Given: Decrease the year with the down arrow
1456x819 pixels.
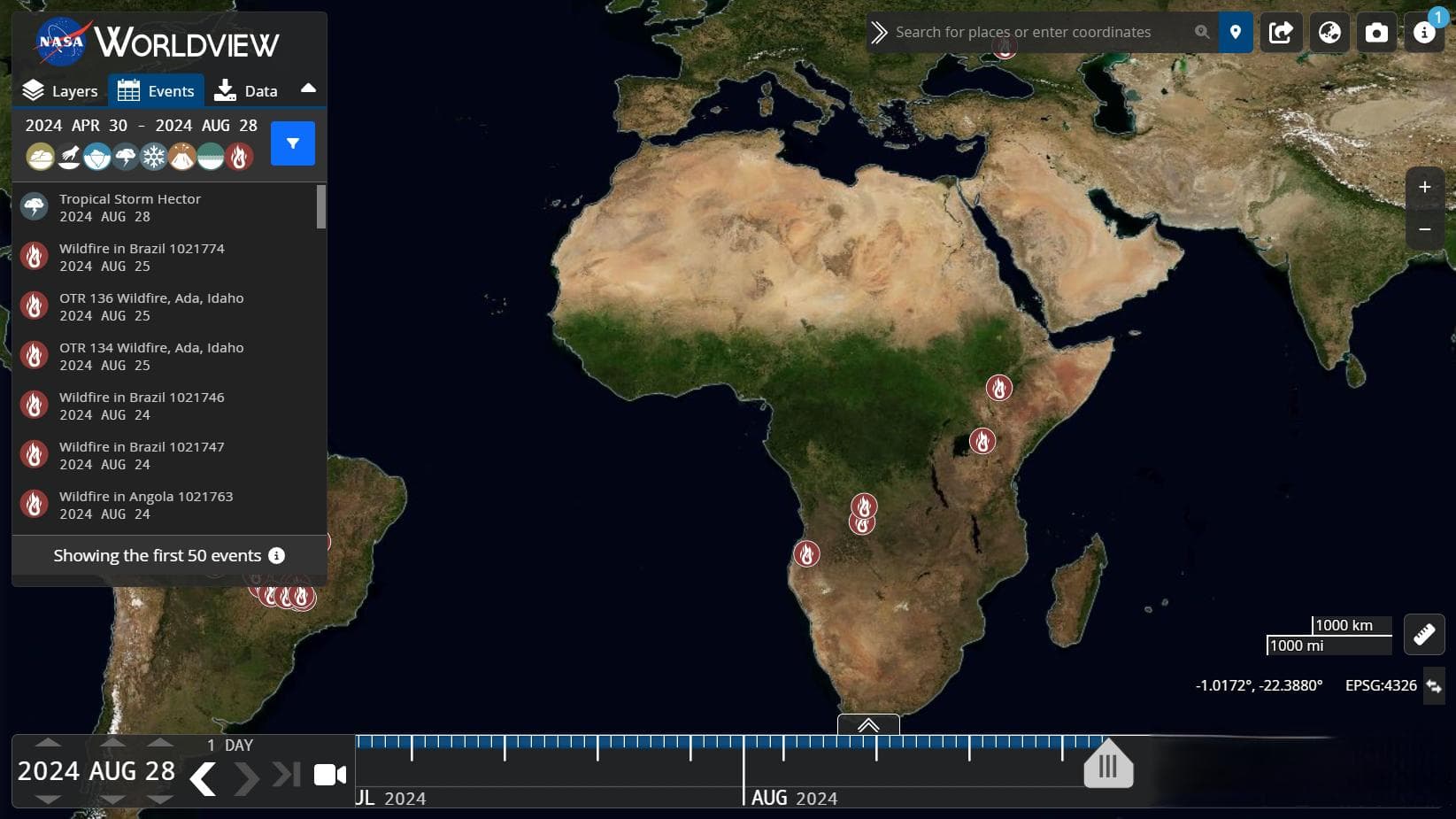Looking at the screenshot, I should pyautogui.click(x=48, y=799).
